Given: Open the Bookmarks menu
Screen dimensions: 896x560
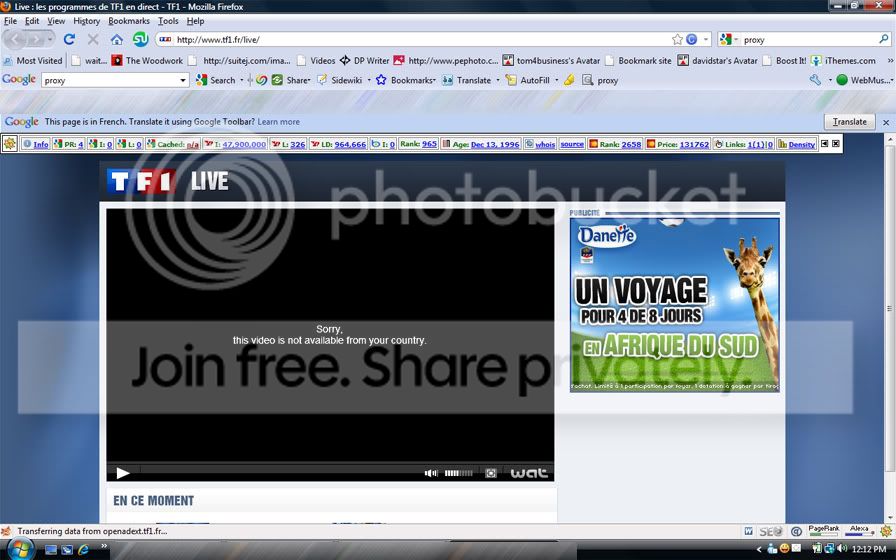Looking at the screenshot, I should (129, 21).
